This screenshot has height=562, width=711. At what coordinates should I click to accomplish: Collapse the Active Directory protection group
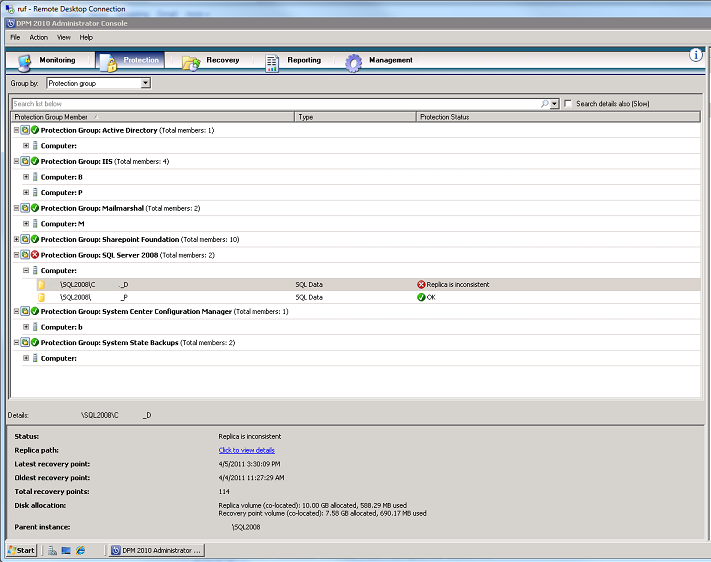click(x=16, y=130)
